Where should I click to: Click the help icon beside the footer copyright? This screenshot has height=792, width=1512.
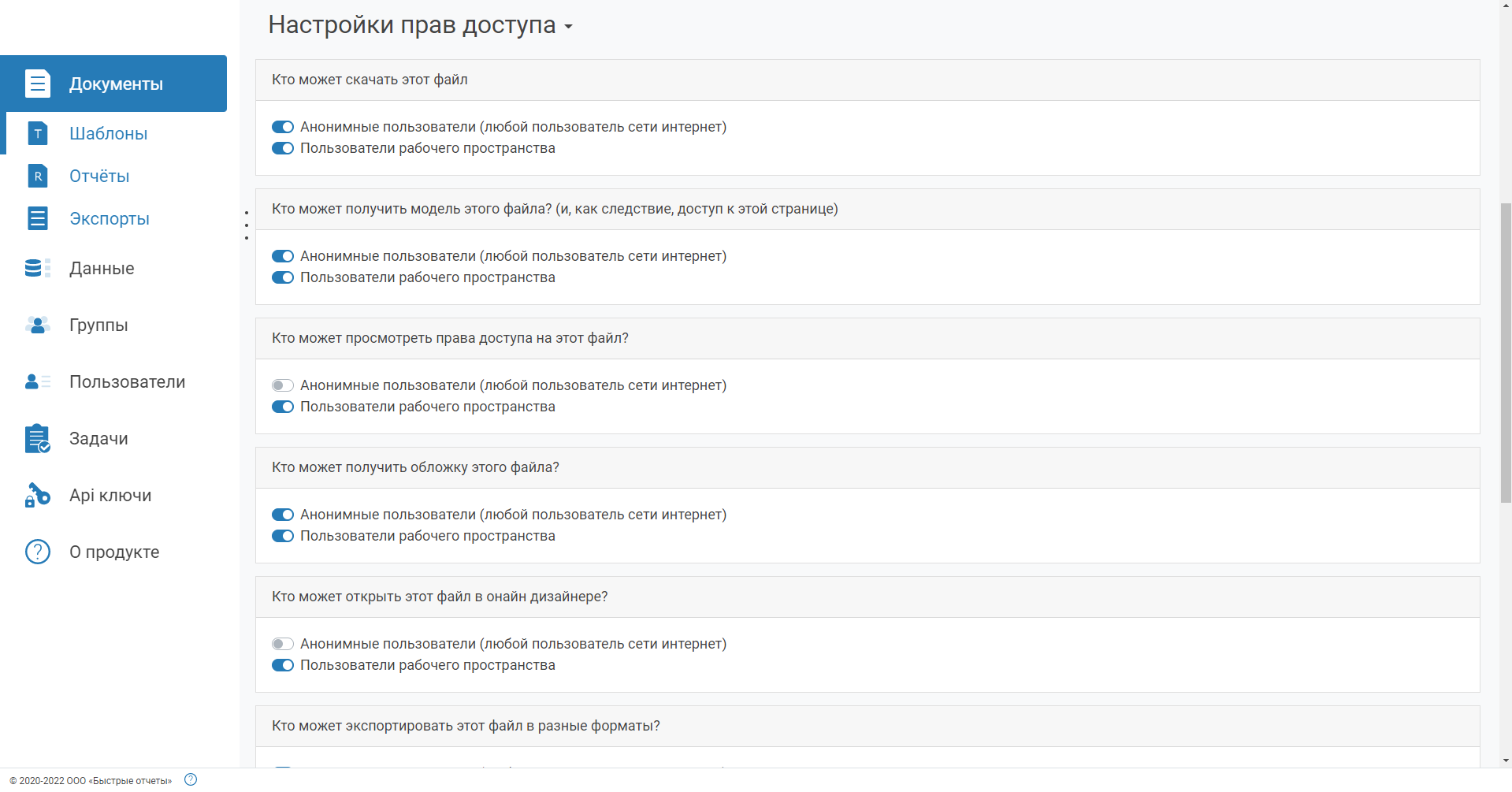tap(191, 779)
